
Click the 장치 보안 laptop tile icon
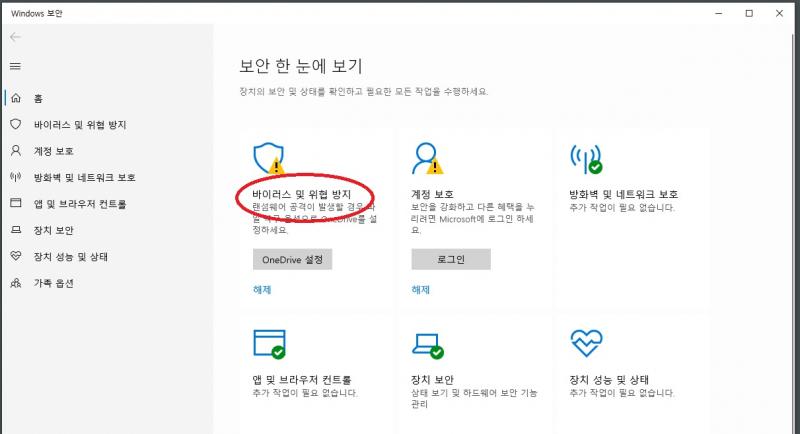(426, 343)
